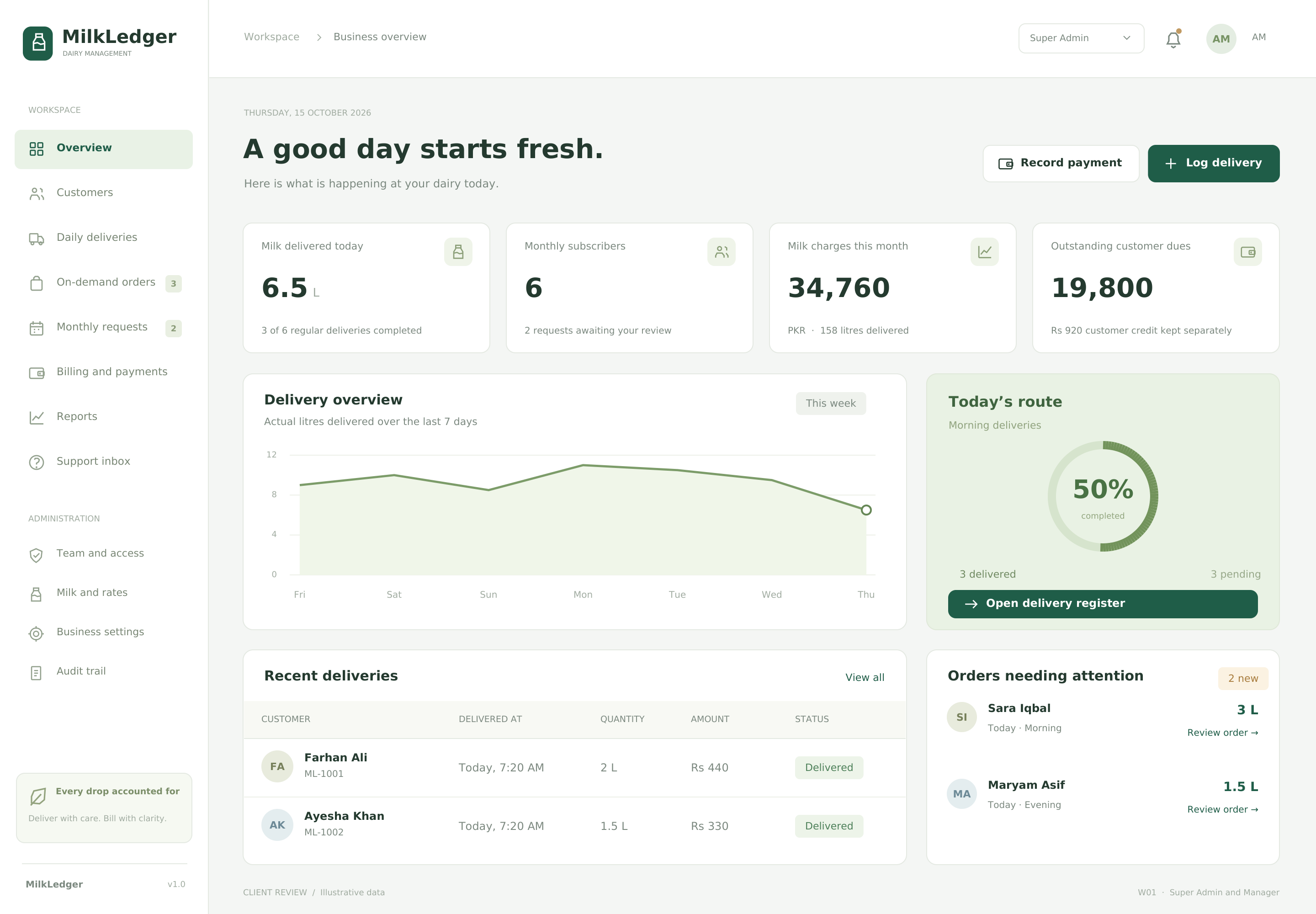Open the Workspace breadcrumb
Image resolution: width=1316 pixels, height=914 pixels.
[x=271, y=37]
